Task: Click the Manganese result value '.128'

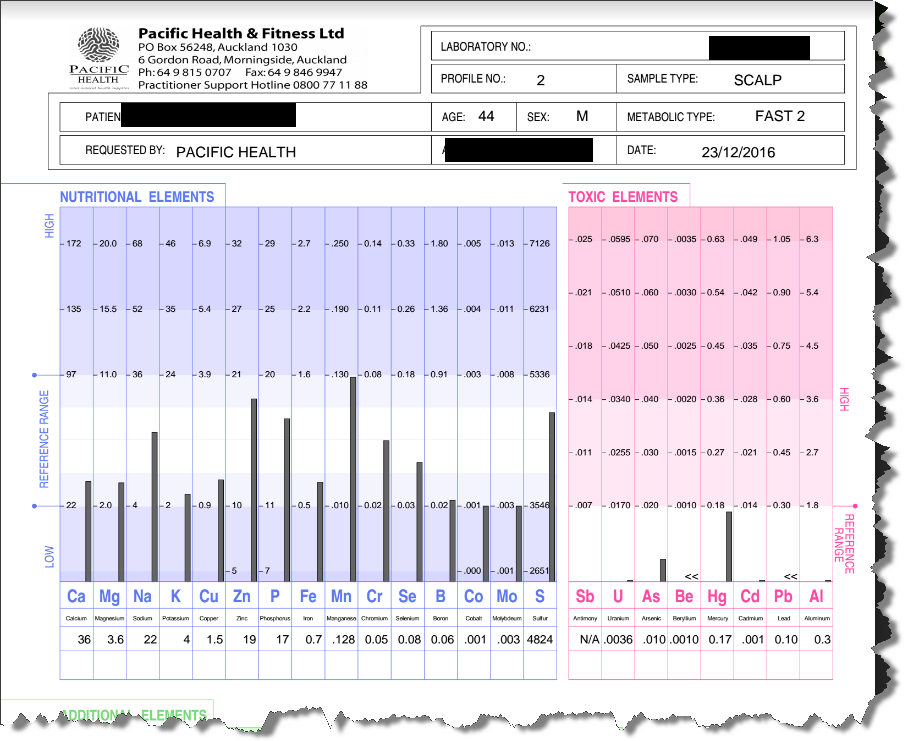Action: tap(343, 639)
